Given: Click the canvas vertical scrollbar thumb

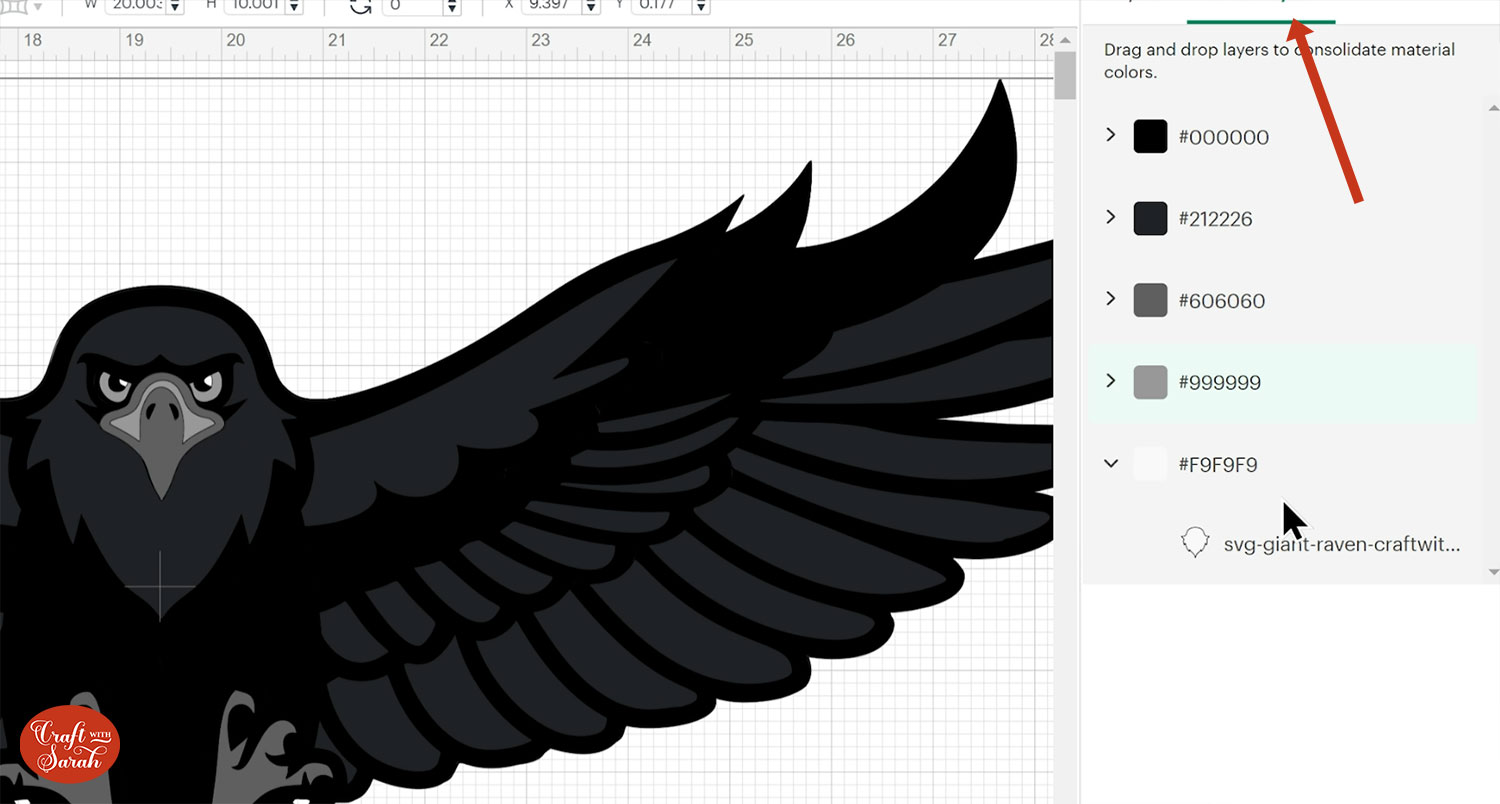Looking at the screenshot, I should pyautogui.click(x=1065, y=76).
